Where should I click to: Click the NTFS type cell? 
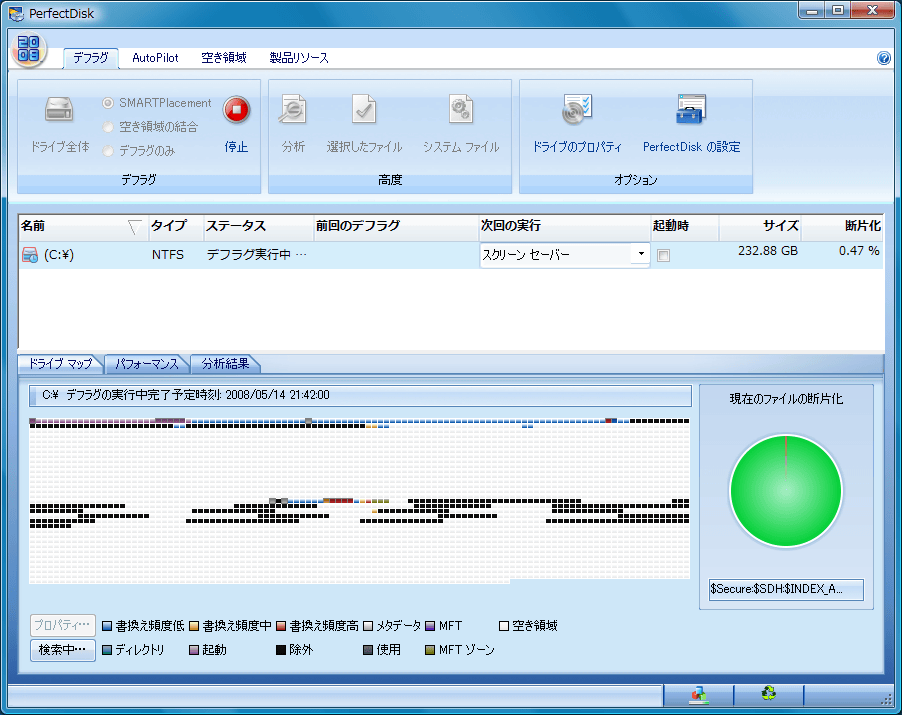point(168,255)
